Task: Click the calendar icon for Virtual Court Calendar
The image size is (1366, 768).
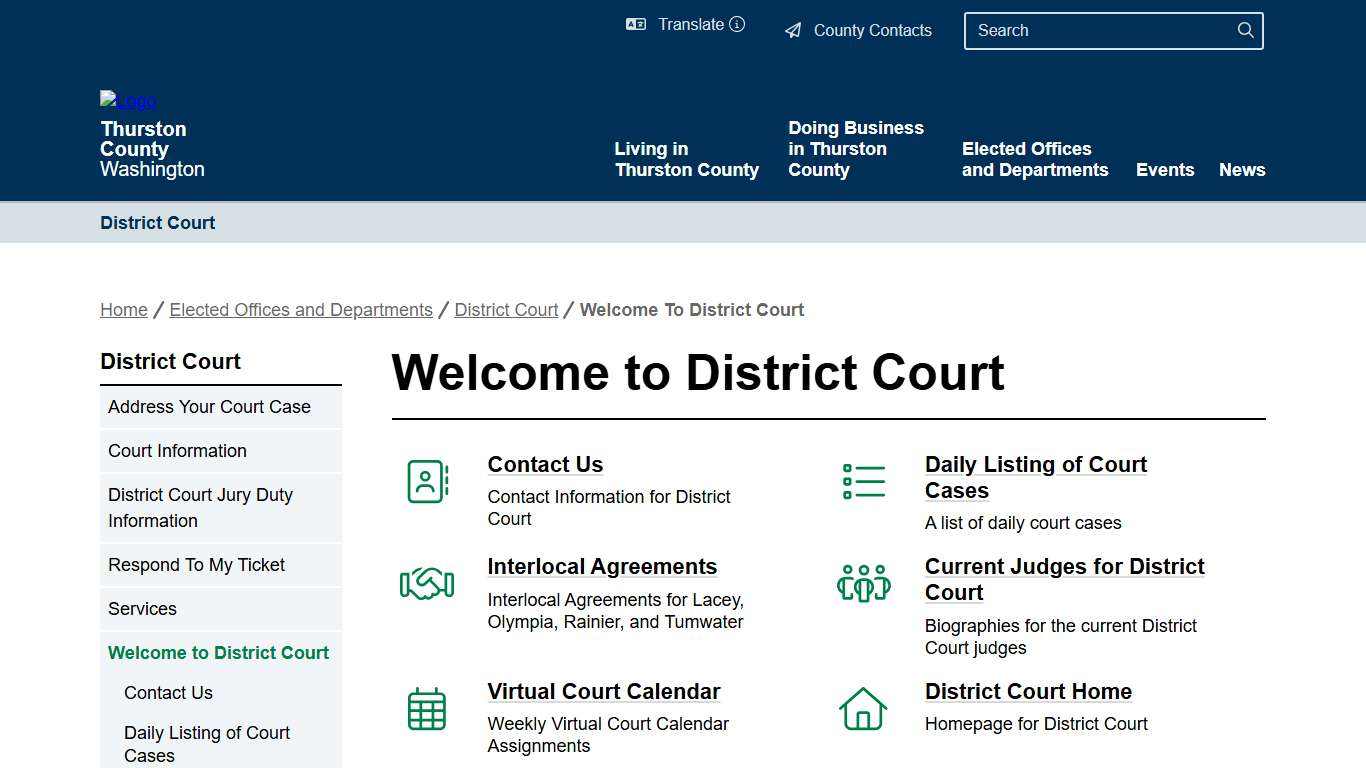Action: [427, 708]
